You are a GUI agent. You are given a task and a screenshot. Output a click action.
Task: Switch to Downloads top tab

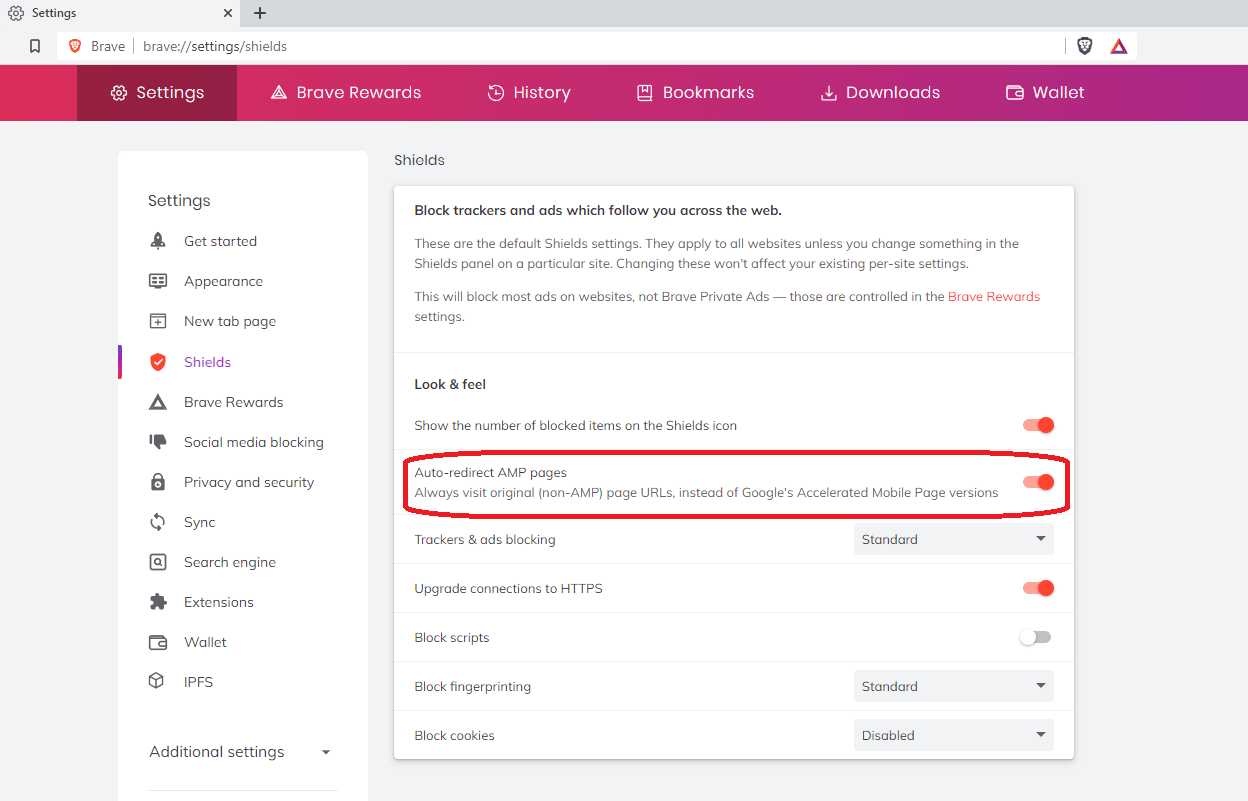[880, 93]
